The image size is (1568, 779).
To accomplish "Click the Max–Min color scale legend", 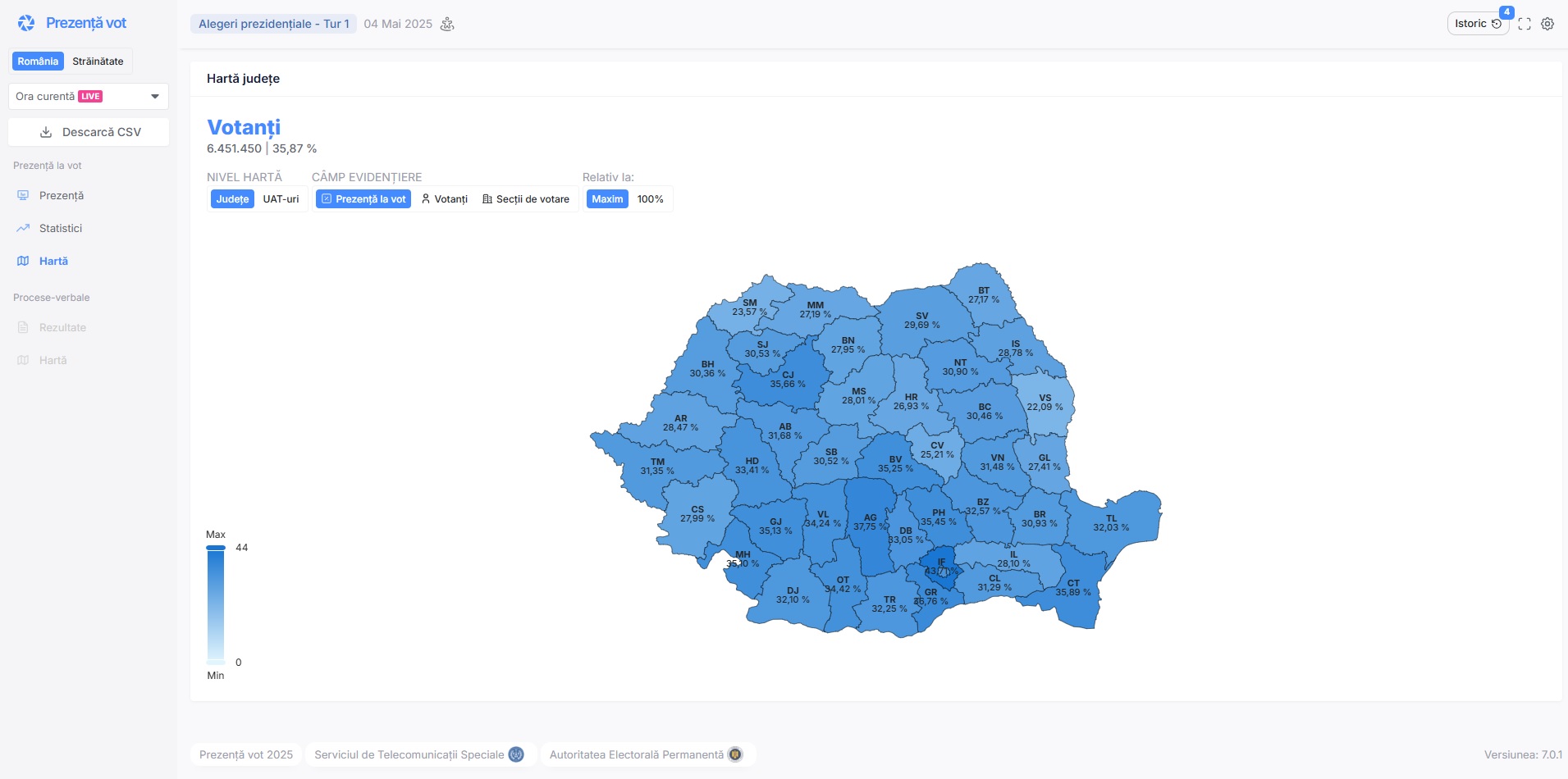I will 216,604.
